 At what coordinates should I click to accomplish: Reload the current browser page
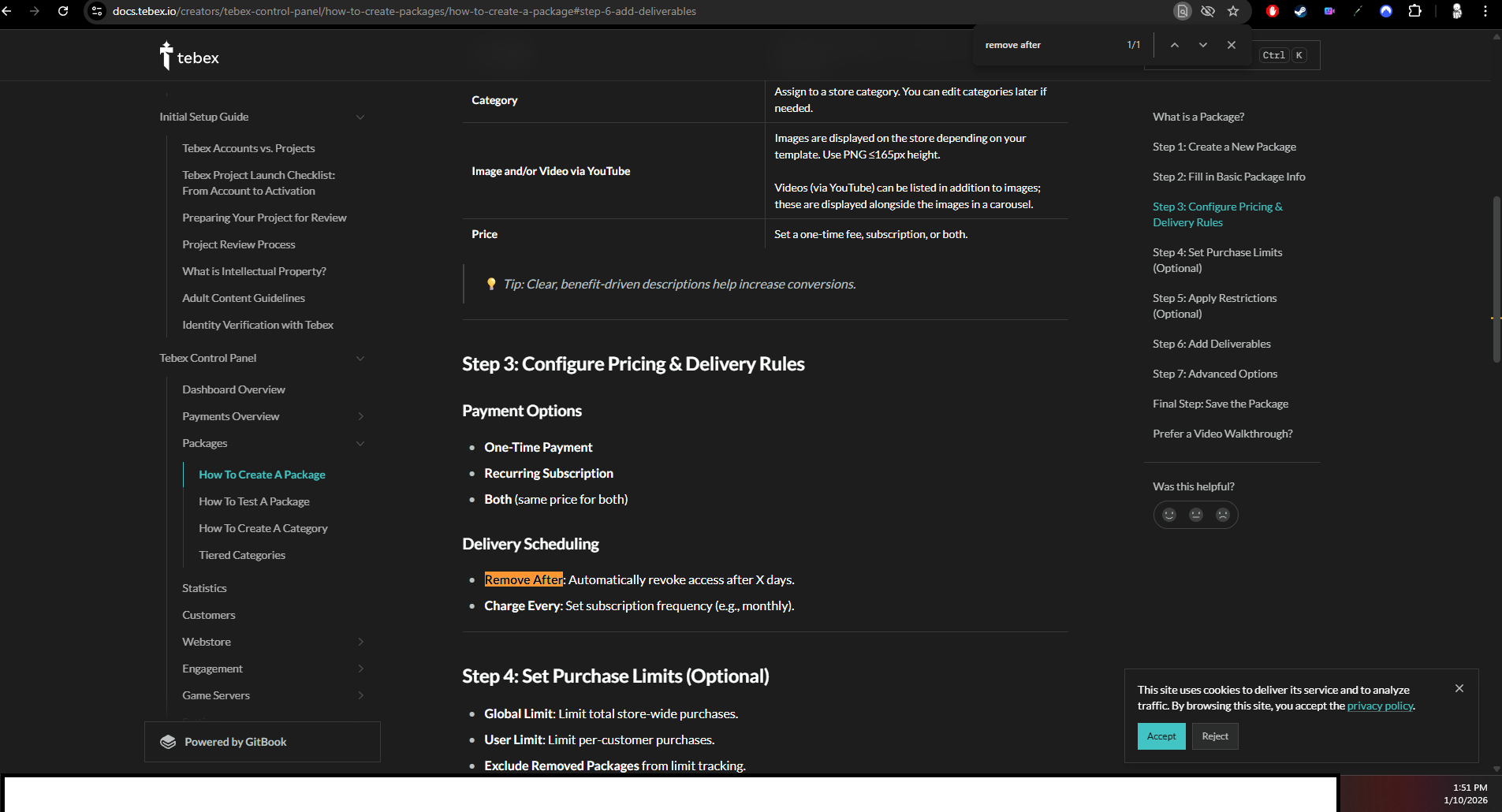click(63, 11)
